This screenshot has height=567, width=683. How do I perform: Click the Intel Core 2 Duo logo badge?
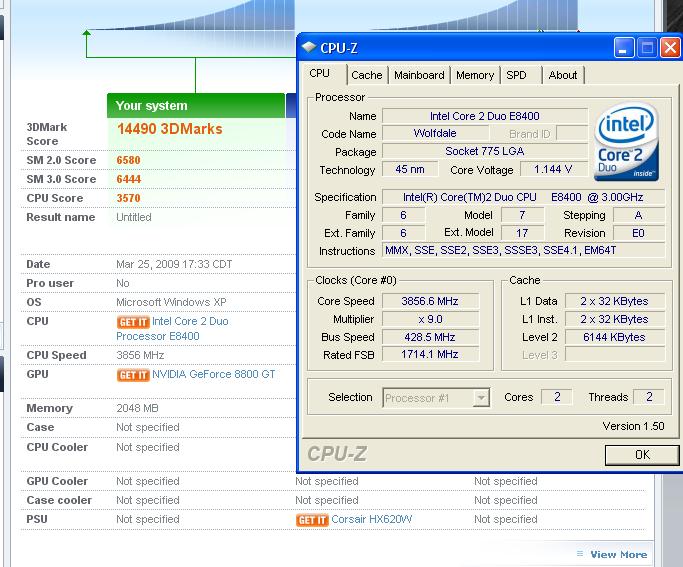[626, 142]
